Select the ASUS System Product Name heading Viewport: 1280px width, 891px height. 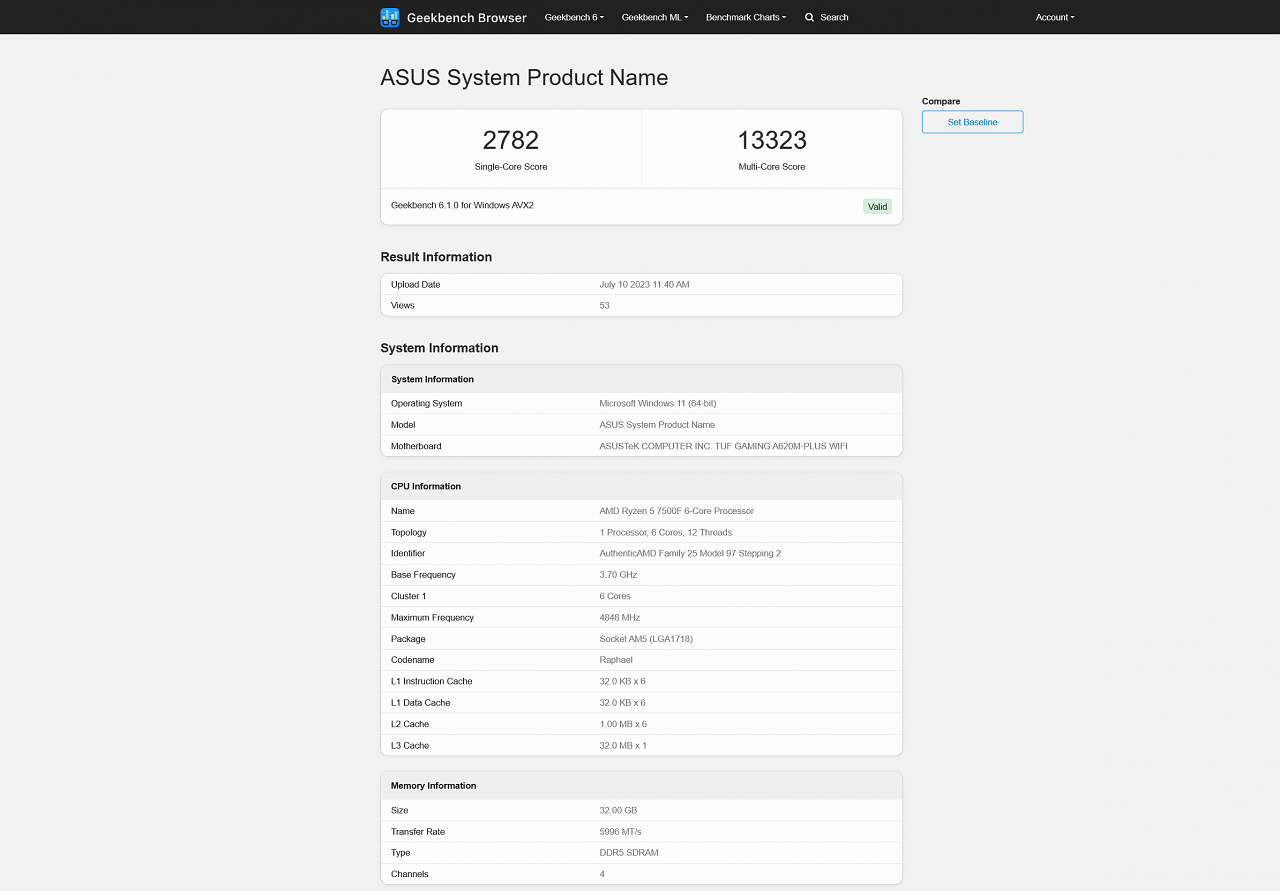[x=524, y=78]
